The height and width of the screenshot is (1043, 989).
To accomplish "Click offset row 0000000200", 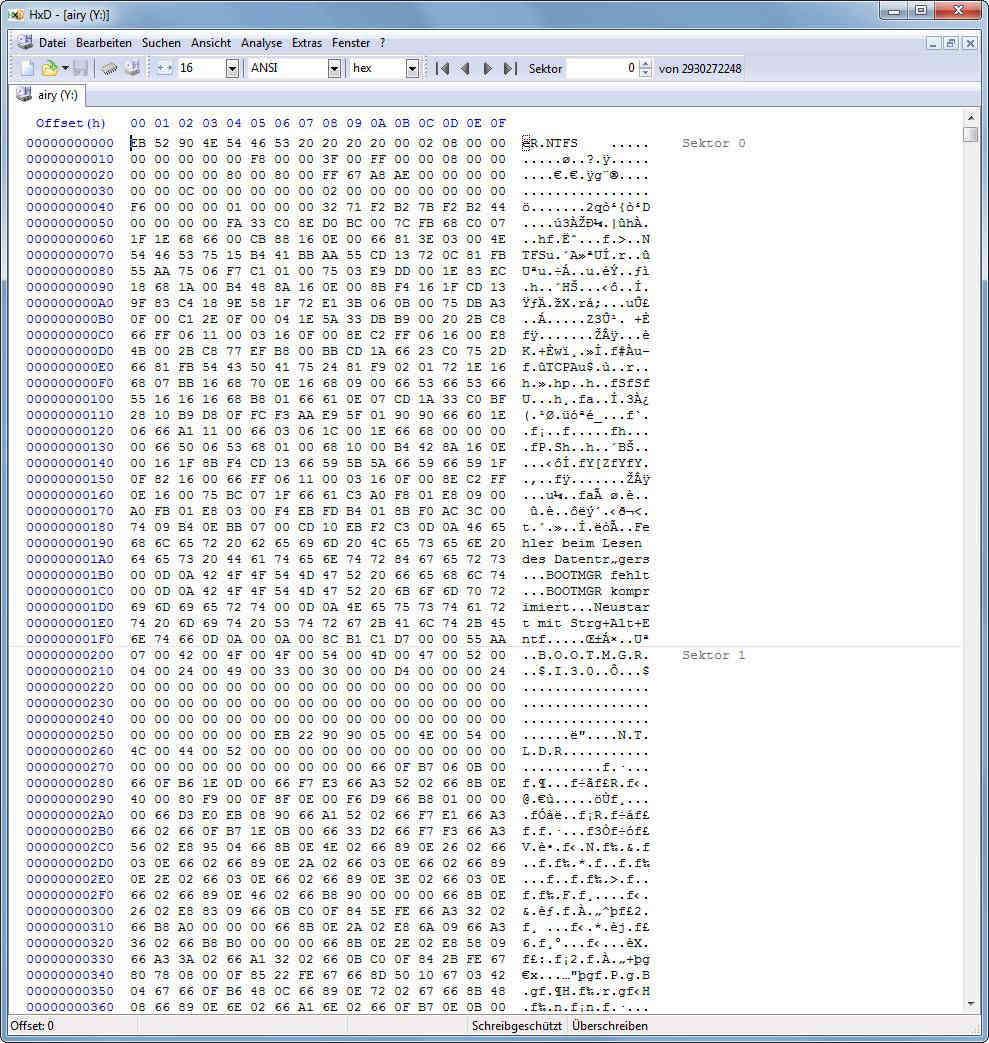I will [x=71, y=655].
